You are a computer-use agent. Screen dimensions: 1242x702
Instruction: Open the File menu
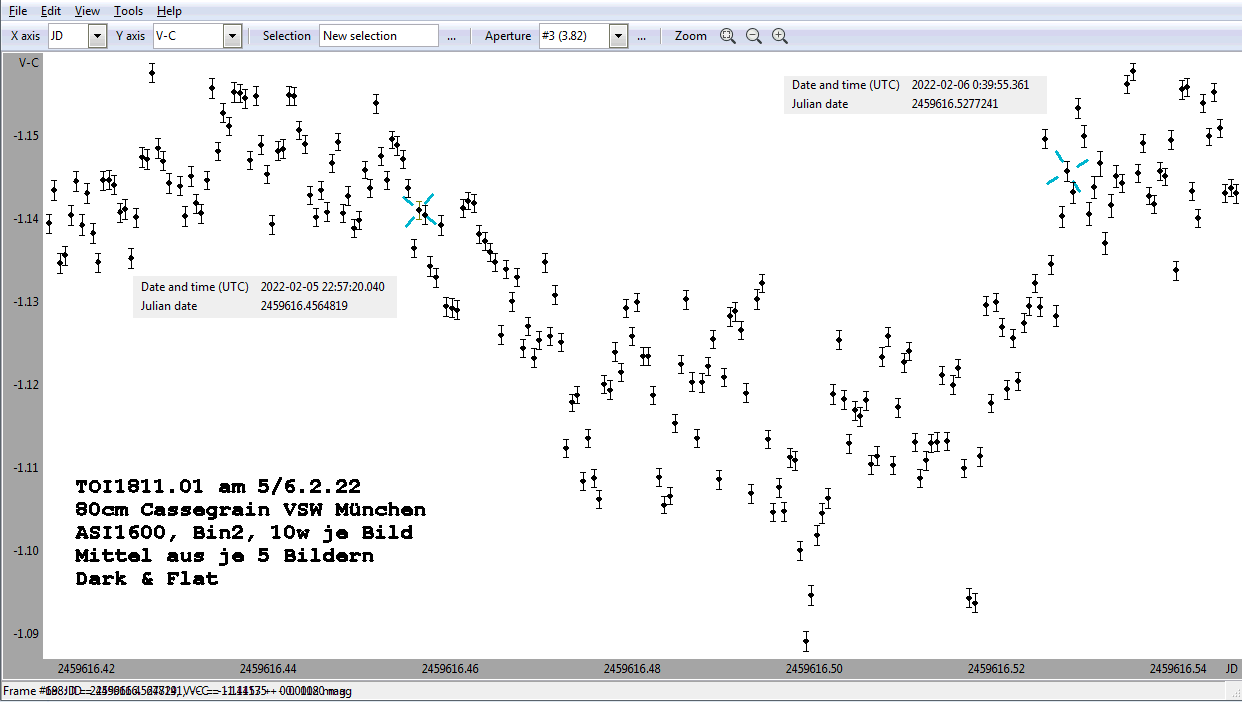point(18,11)
